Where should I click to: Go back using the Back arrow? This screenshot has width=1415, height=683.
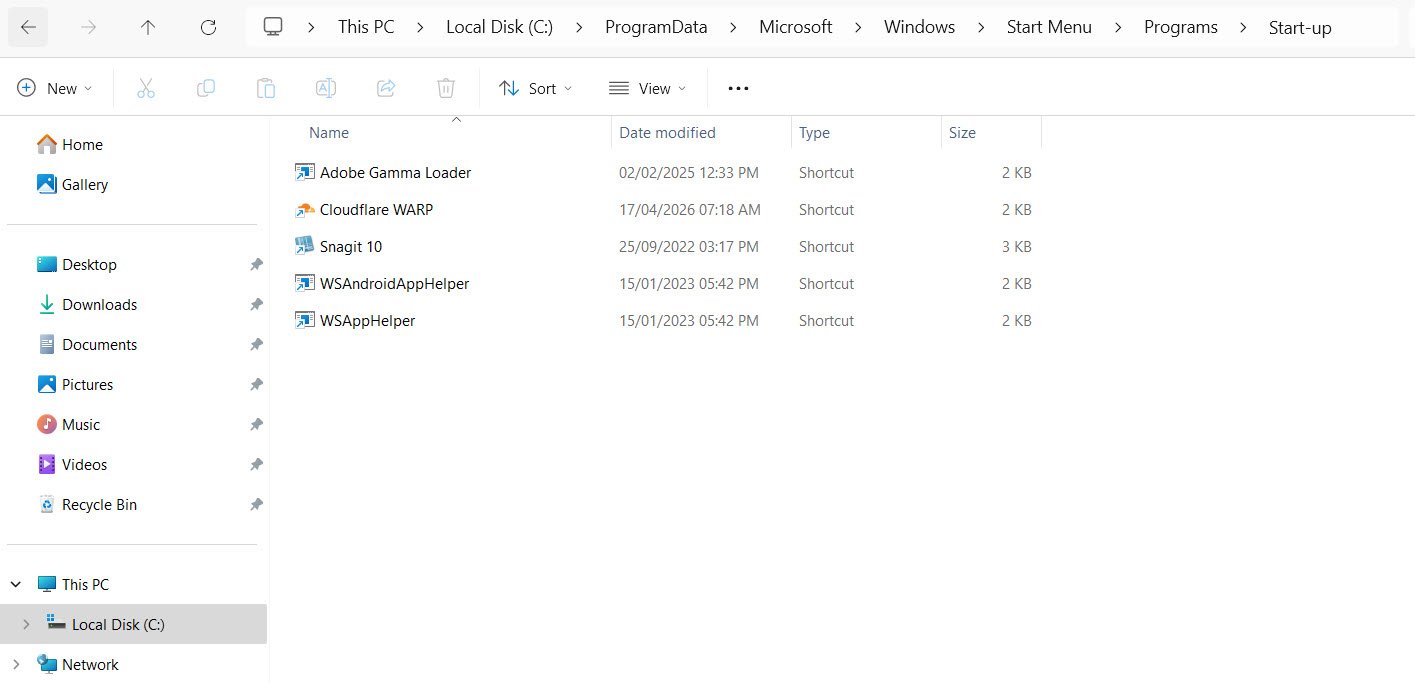(x=28, y=28)
